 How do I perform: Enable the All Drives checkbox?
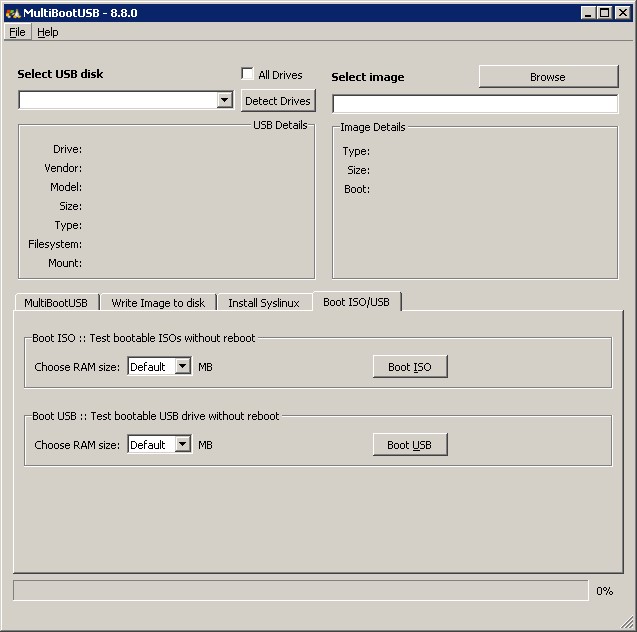pyautogui.click(x=248, y=75)
